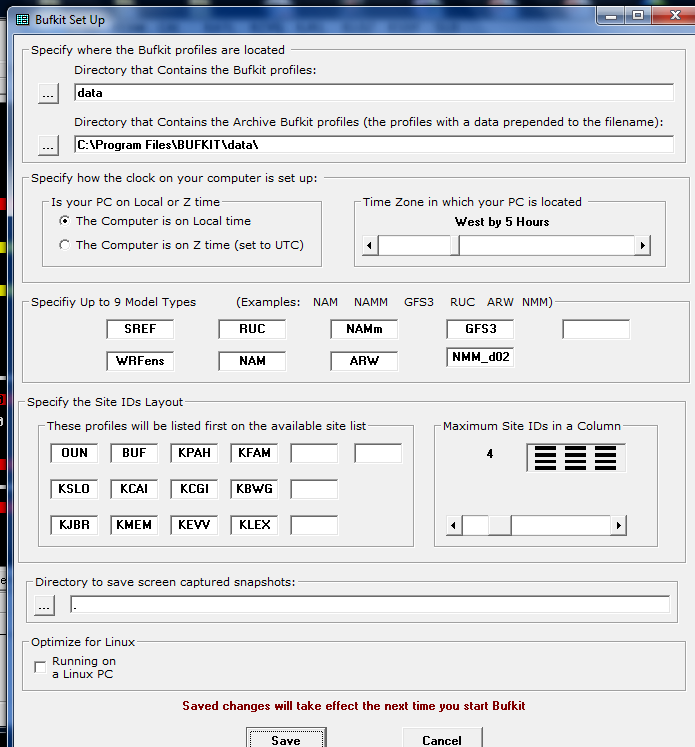Screen dimensions: 695x747
Task: Click the empty fifth model type field
Action: (596, 329)
